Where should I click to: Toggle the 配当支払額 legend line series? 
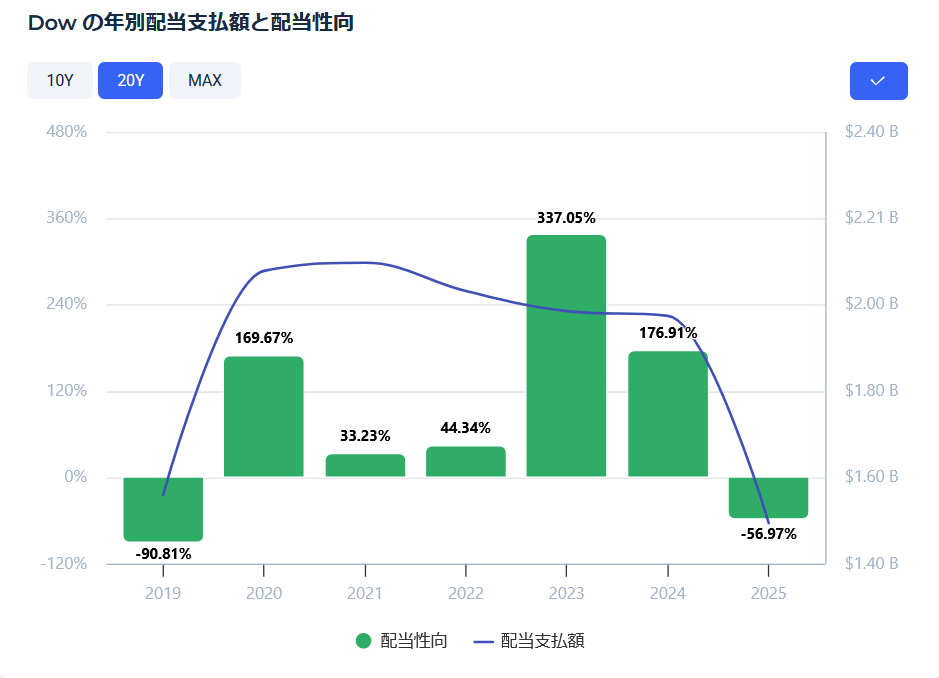pyautogui.click(x=529, y=641)
